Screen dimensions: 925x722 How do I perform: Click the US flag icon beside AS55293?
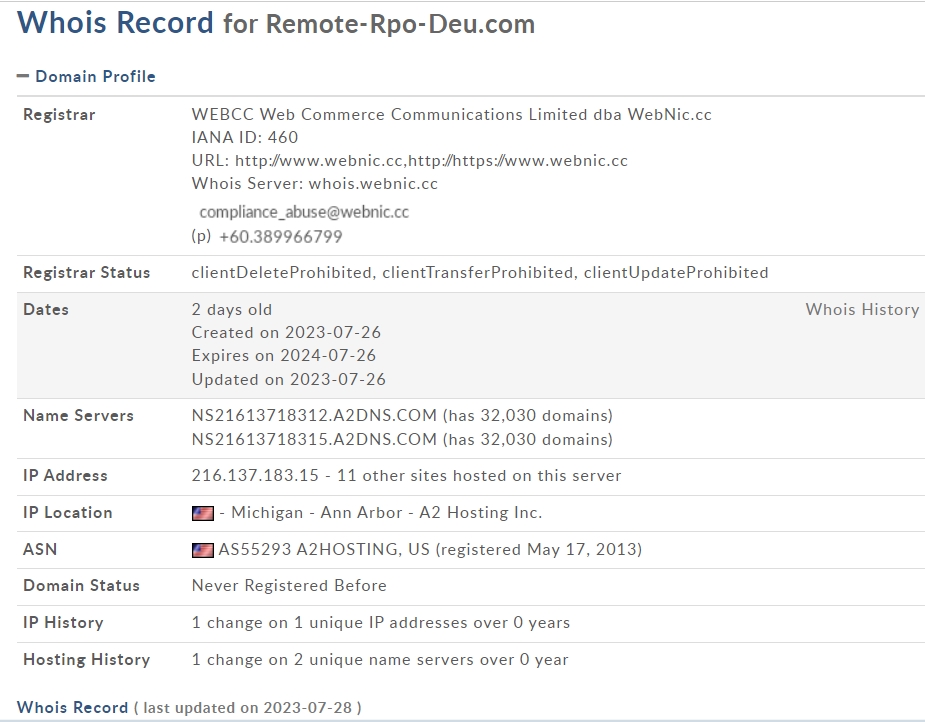(203, 550)
